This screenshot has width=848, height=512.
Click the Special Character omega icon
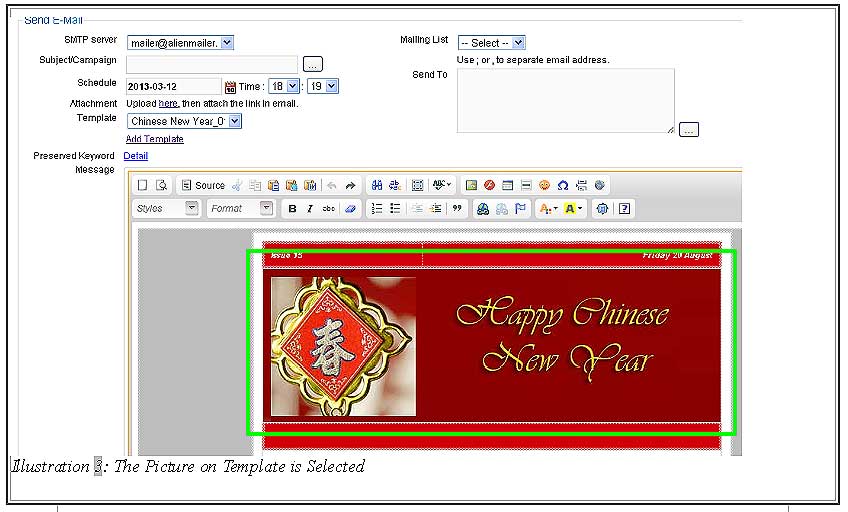click(x=563, y=185)
